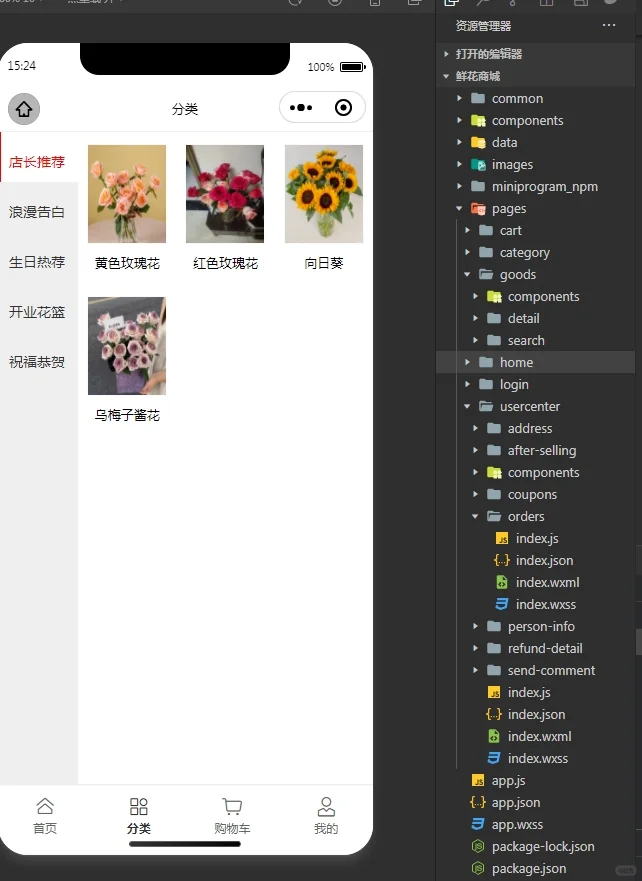The image size is (642, 881).
Task: Open the package-lock.json file icon
Action: coord(478,846)
